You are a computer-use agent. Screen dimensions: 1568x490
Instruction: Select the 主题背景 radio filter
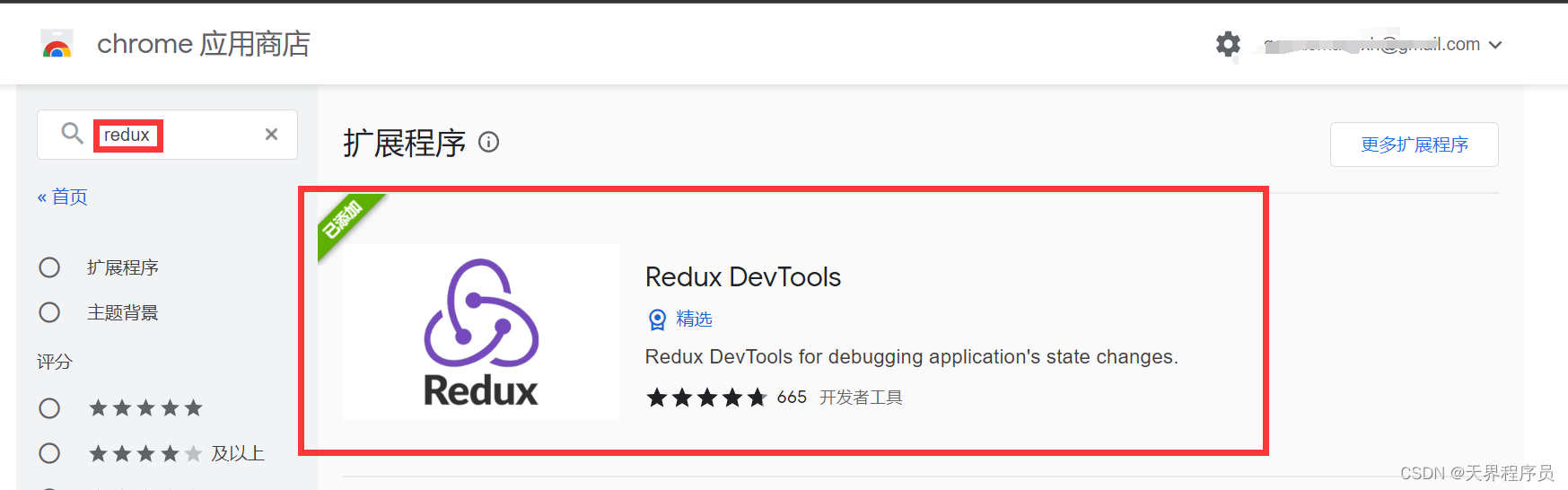[49, 312]
